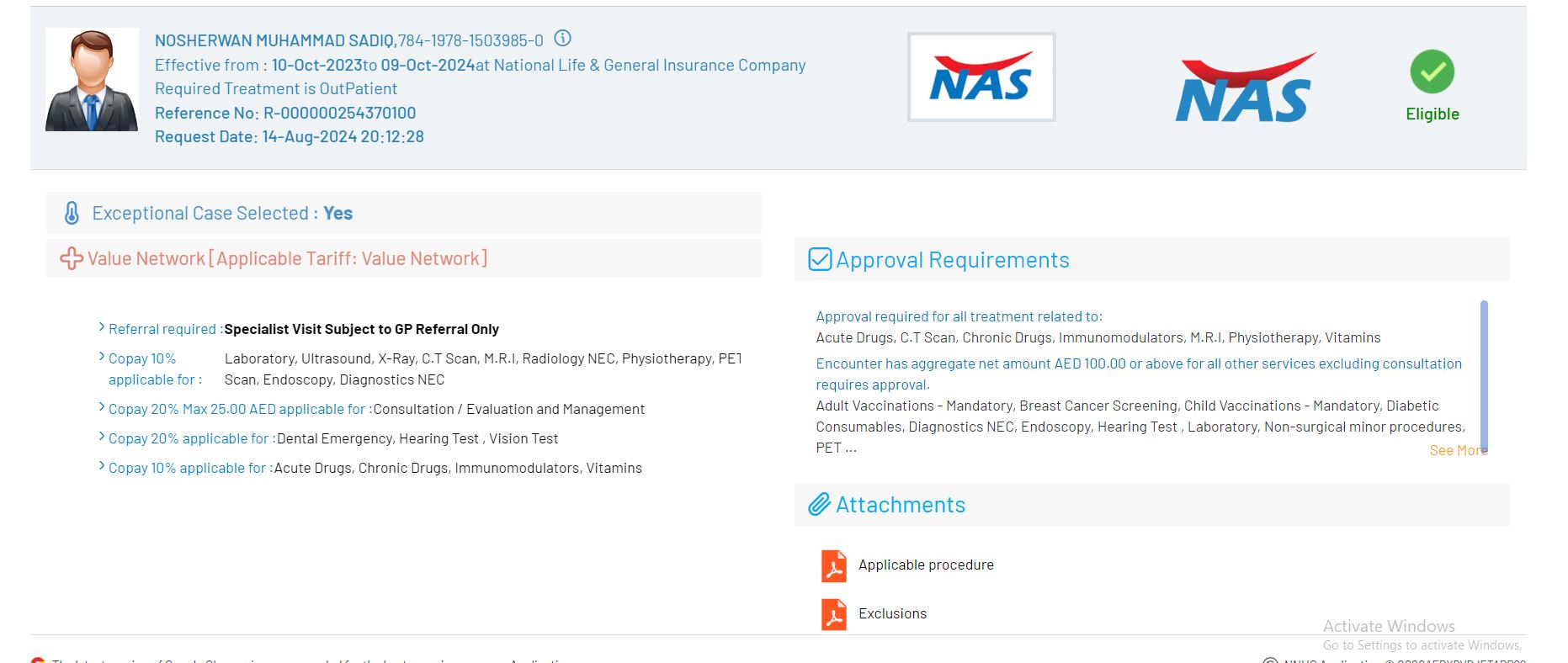Open the Applicable procedure attachment link
1568x663 pixels.
926,565
